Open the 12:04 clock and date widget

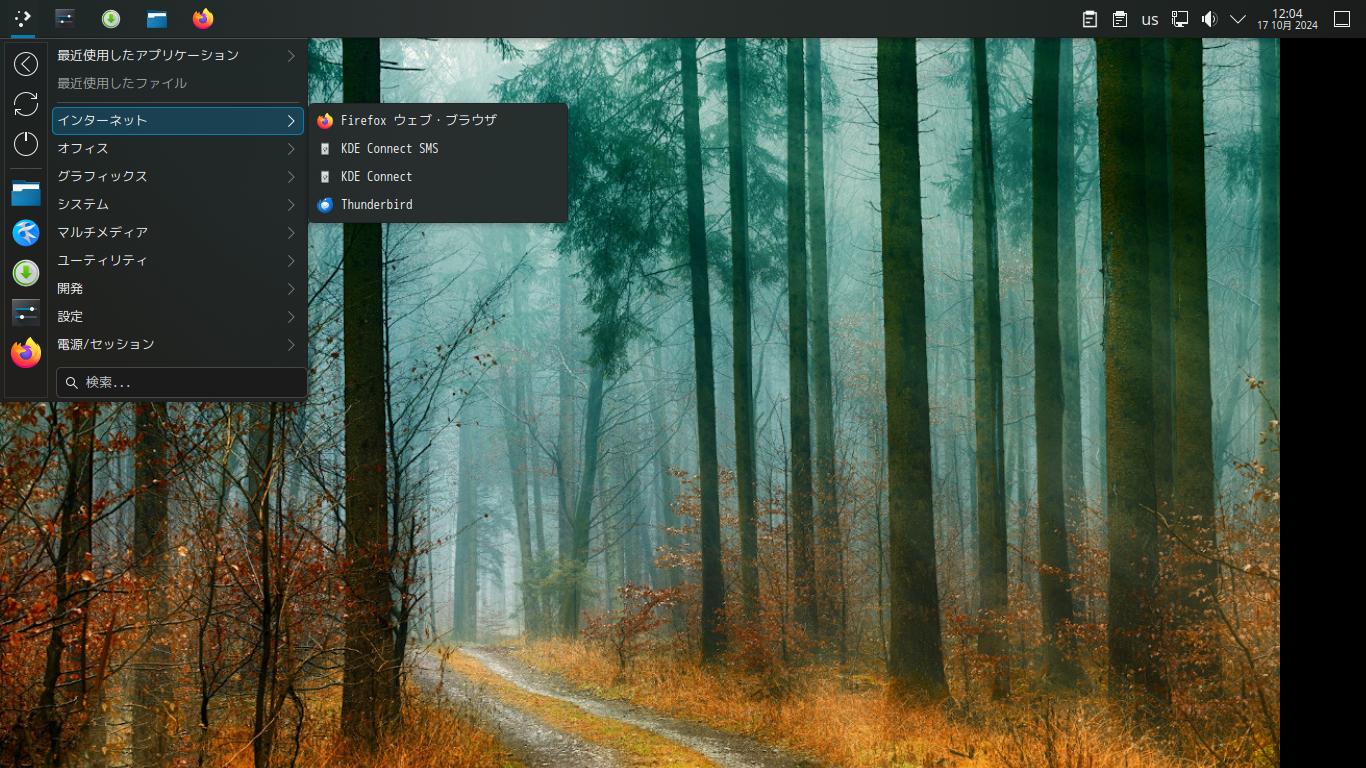click(x=1287, y=19)
